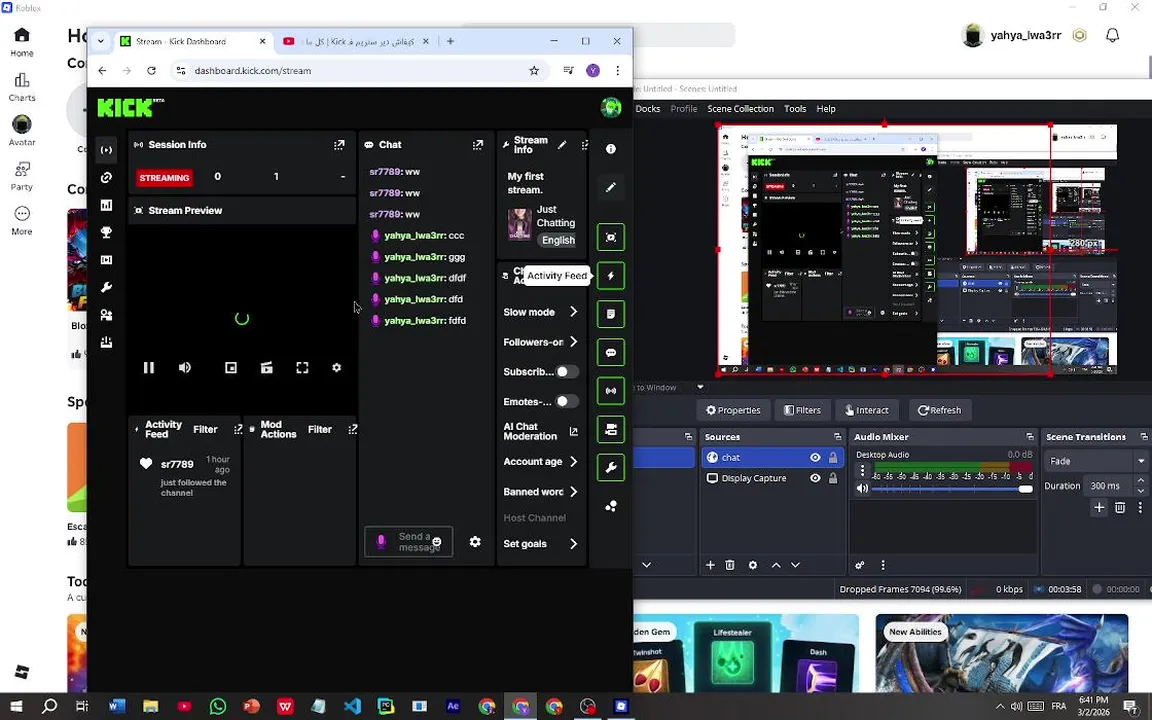Screen dimensions: 1152x720
Task: Toggle the chat bubble widget icon
Action: tap(611, 353)
